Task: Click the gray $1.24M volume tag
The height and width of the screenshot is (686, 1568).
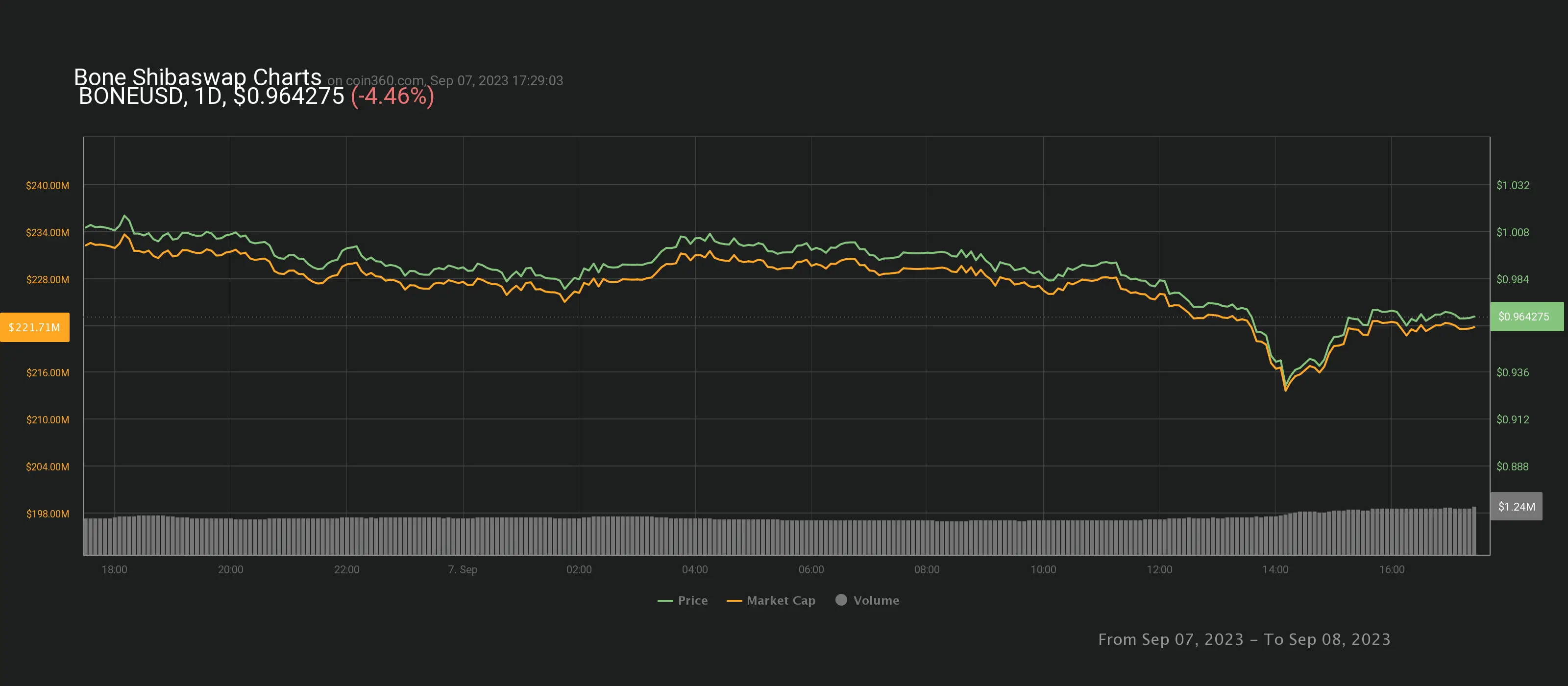Action: point(1516,507)
